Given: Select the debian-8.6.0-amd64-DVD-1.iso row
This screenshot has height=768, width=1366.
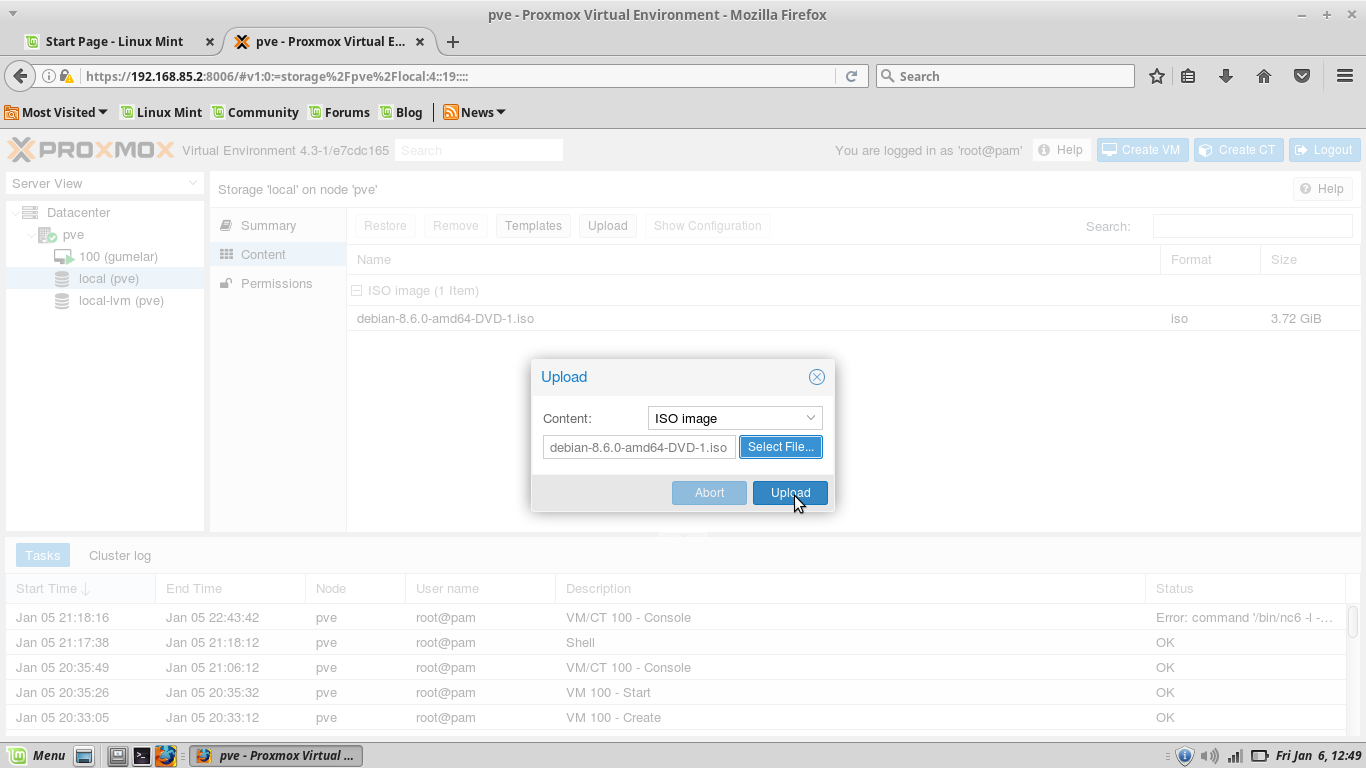Looking at the screenshot, I should click(853, 319).
